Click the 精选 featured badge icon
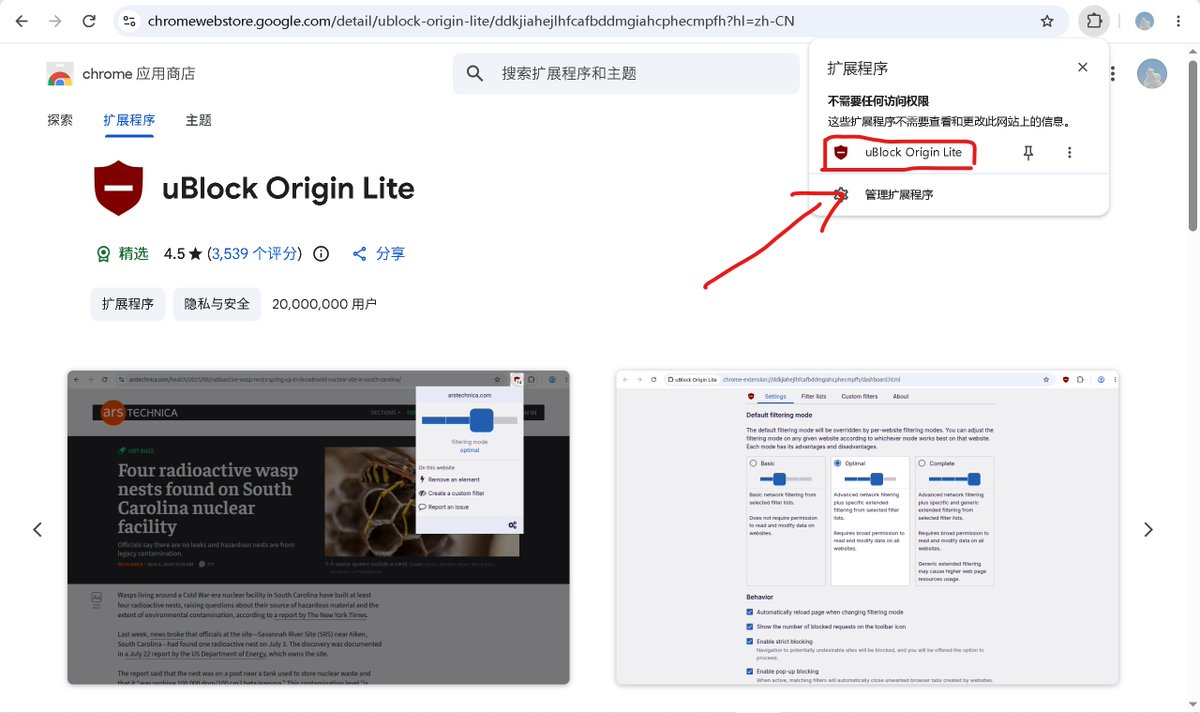Image resolution: width=1200 pixels, height=713 pixels. (x=103, y=254)
